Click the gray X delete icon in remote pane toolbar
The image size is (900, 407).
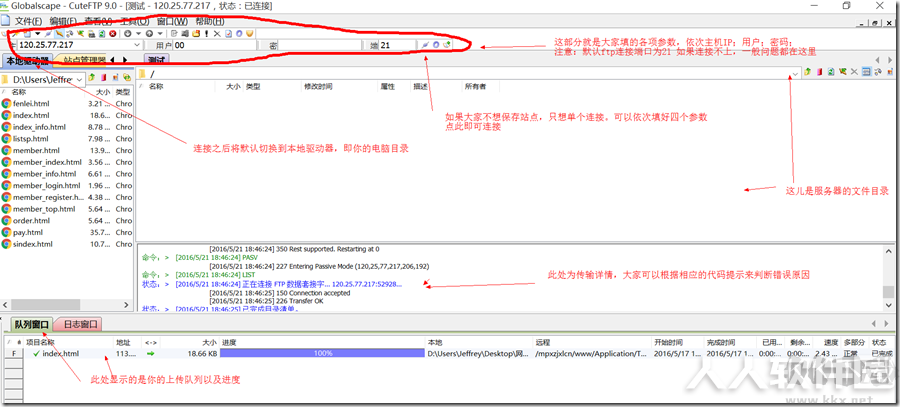854,72
